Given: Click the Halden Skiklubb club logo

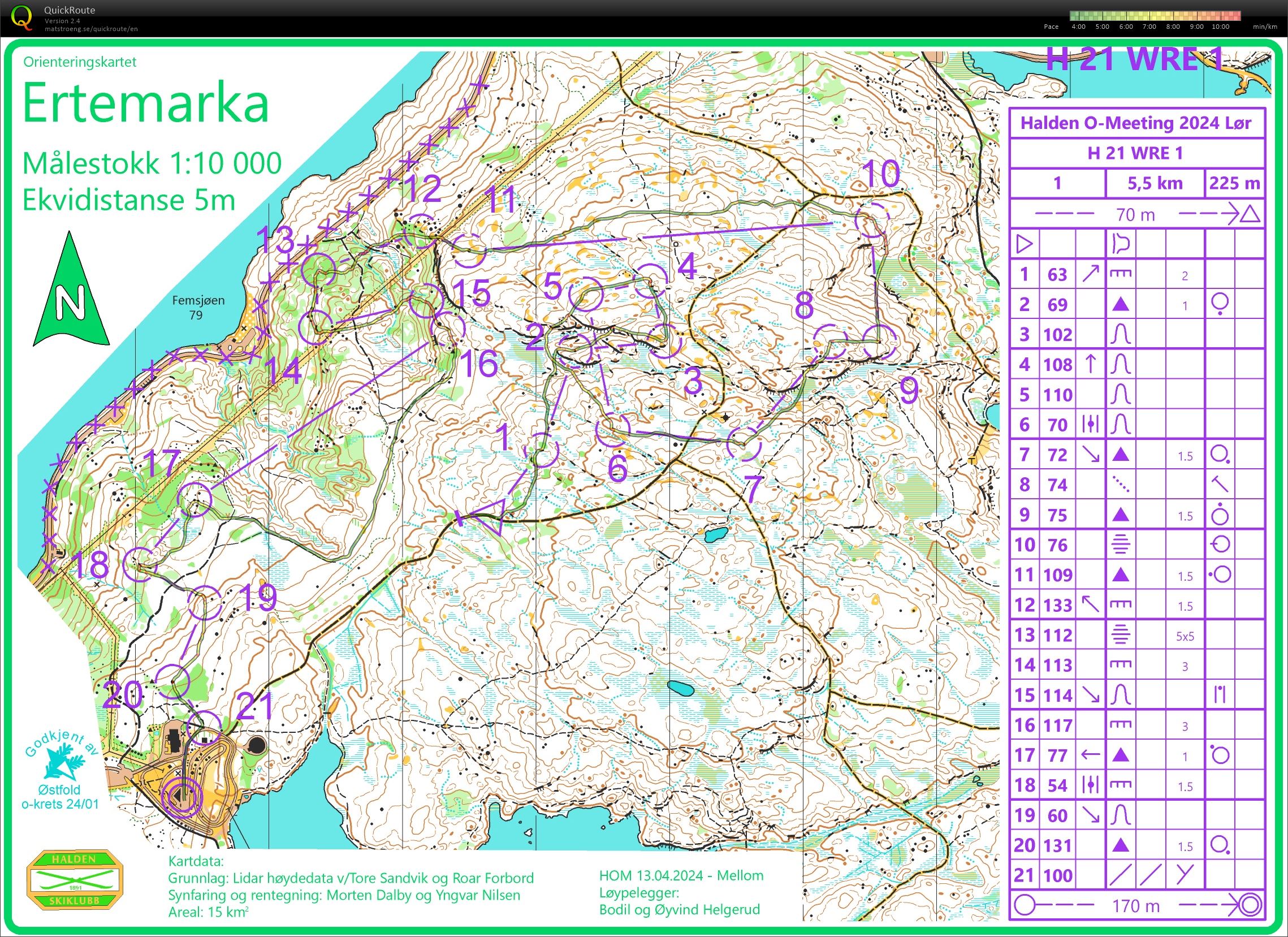Looking at the screenshot, I should click(75, 880).
